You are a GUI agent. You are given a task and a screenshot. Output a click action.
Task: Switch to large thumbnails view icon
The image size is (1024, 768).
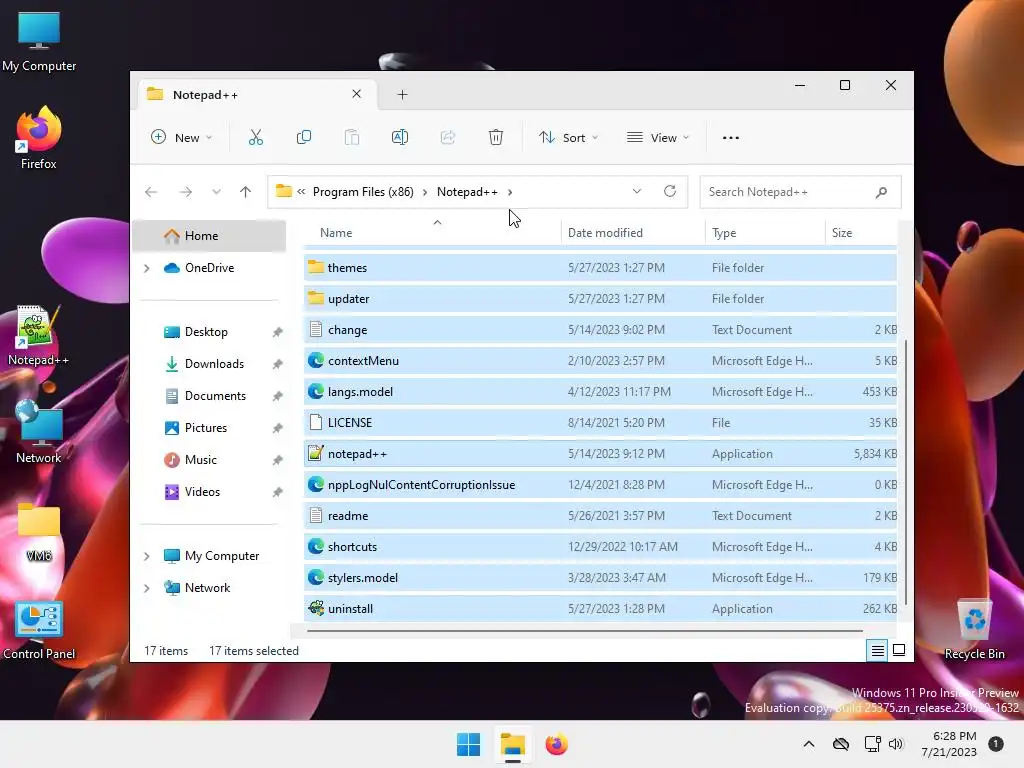click(x=899, y=650)
